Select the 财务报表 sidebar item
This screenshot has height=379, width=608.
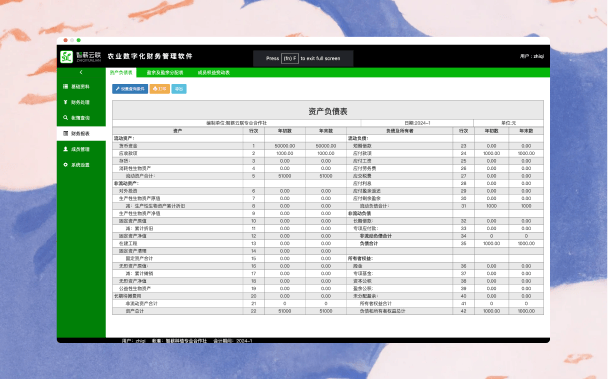[81, 133]
